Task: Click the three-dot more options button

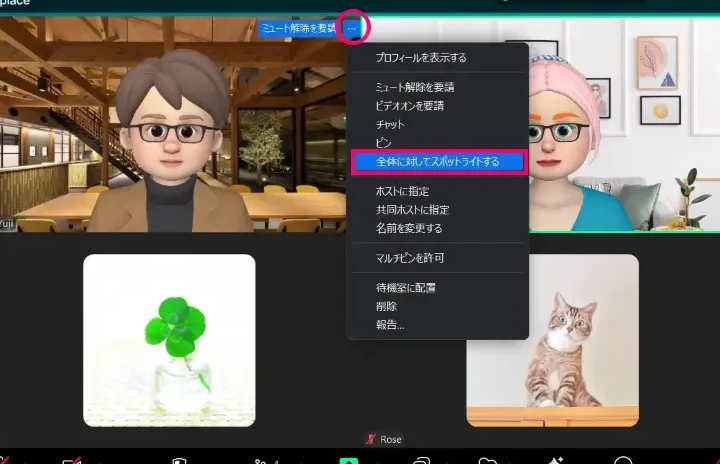Action: [x=351, y=28]
